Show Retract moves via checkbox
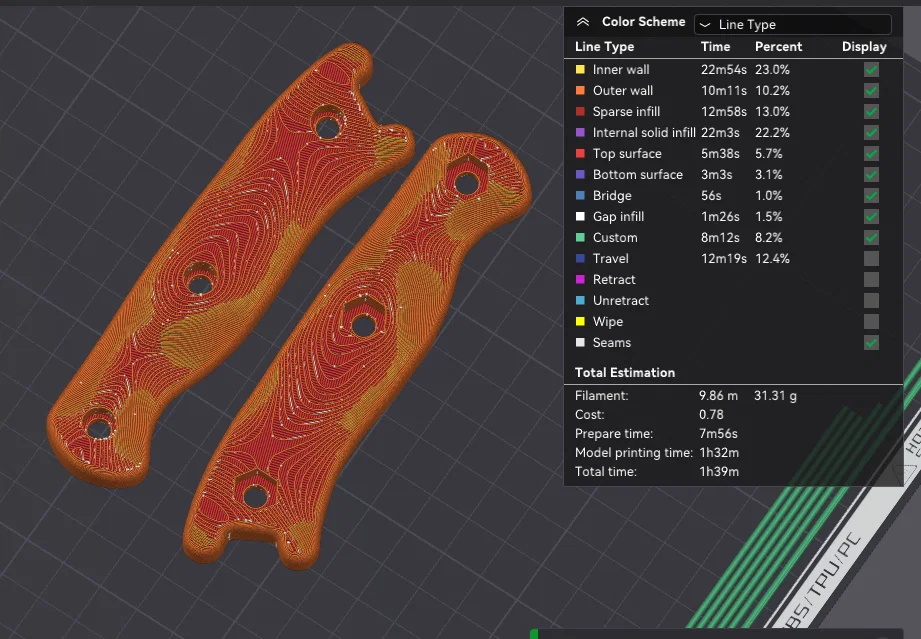The image size is (921, 639). click(x=871, y=280)
